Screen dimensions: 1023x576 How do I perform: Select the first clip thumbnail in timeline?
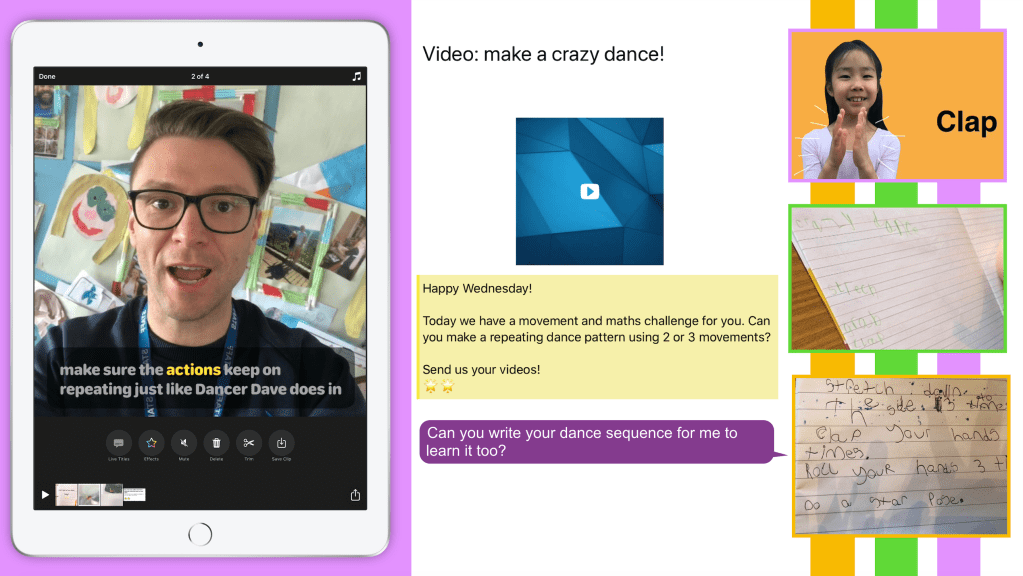click(x=66, y=494)
